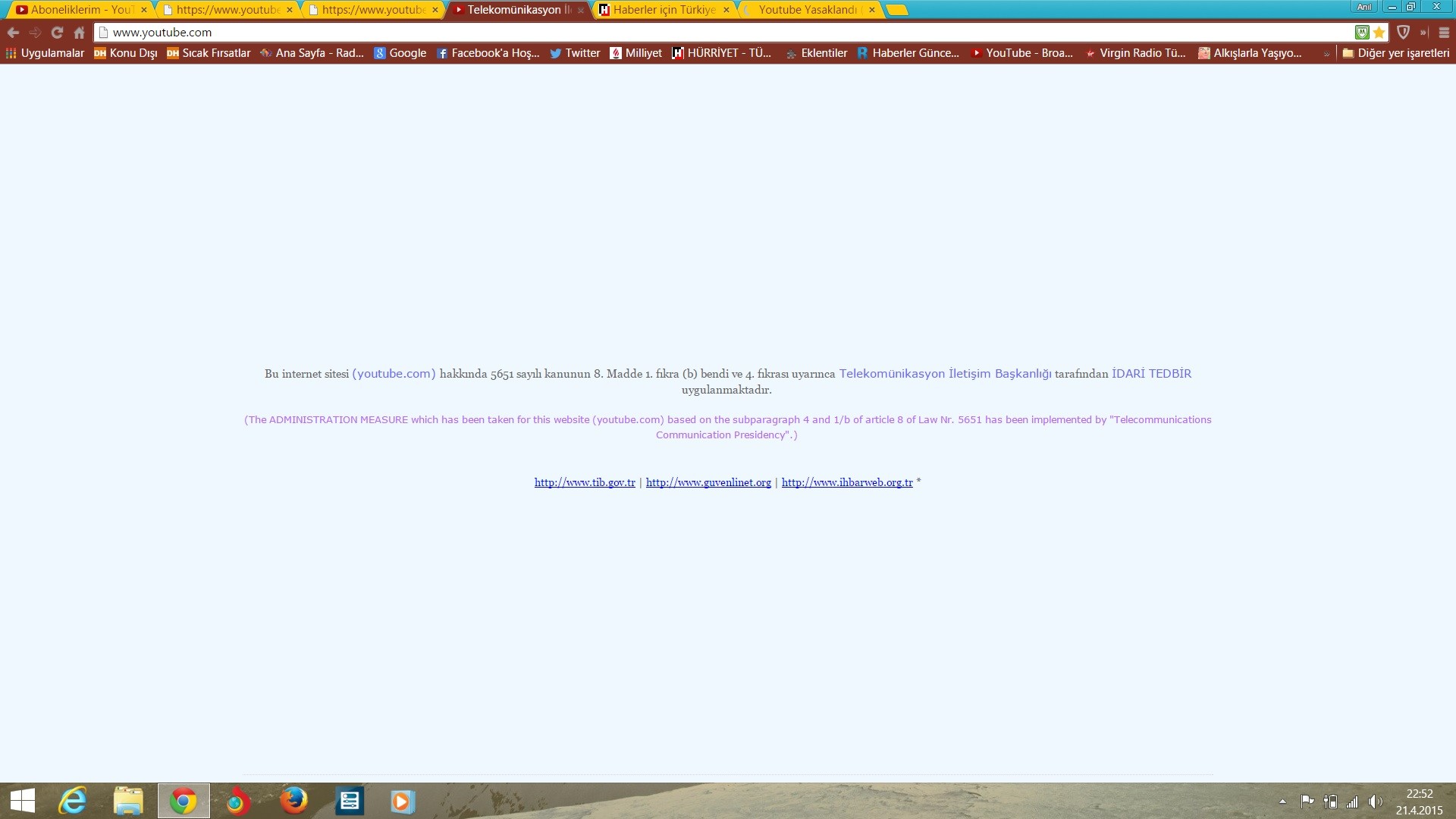Click the Anıl profile button
Image resolution: width=1456 pixels, height=819 pixels.
pos(1364,7)
